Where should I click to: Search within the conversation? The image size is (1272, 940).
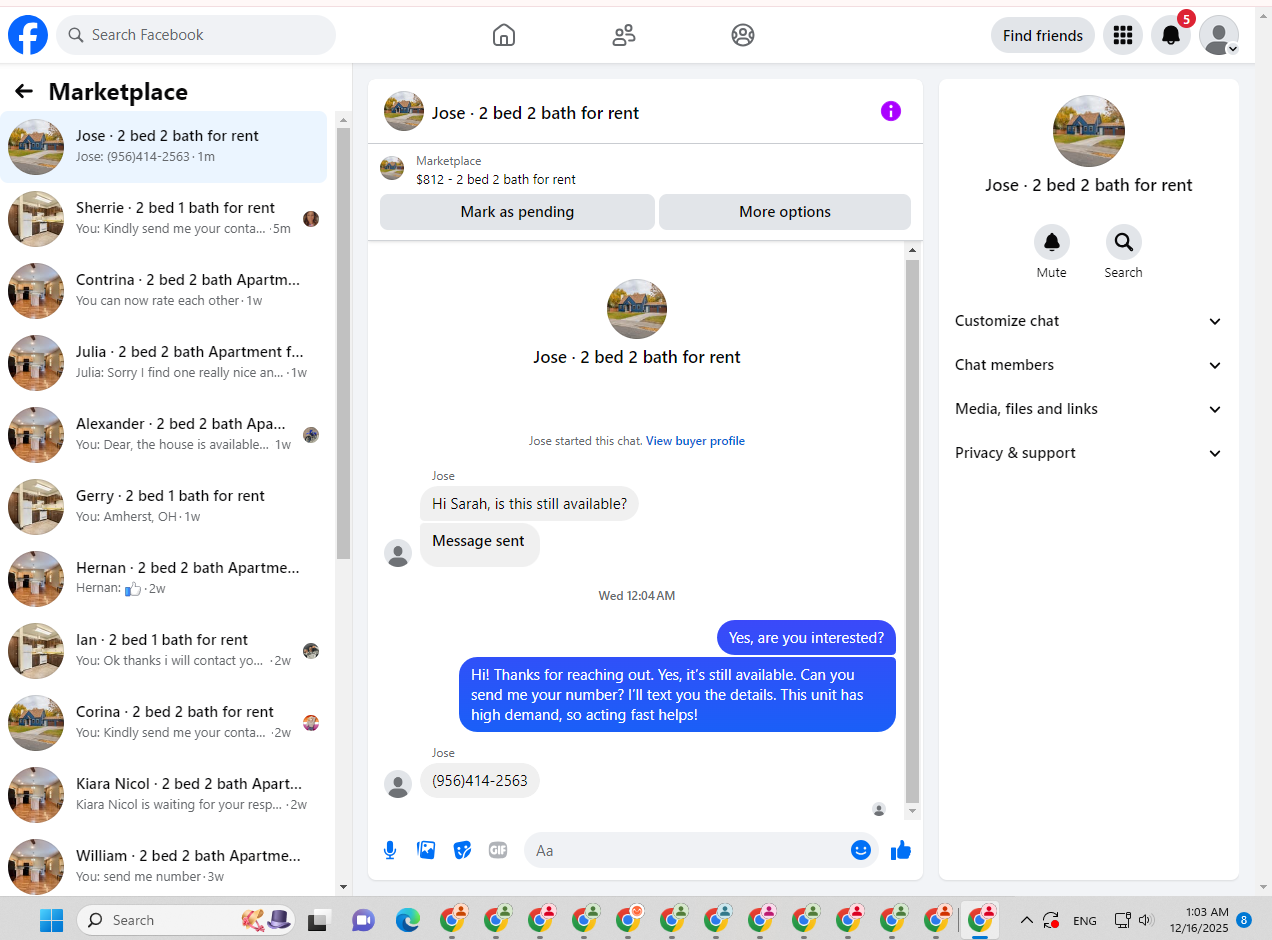coord(1124,242)
